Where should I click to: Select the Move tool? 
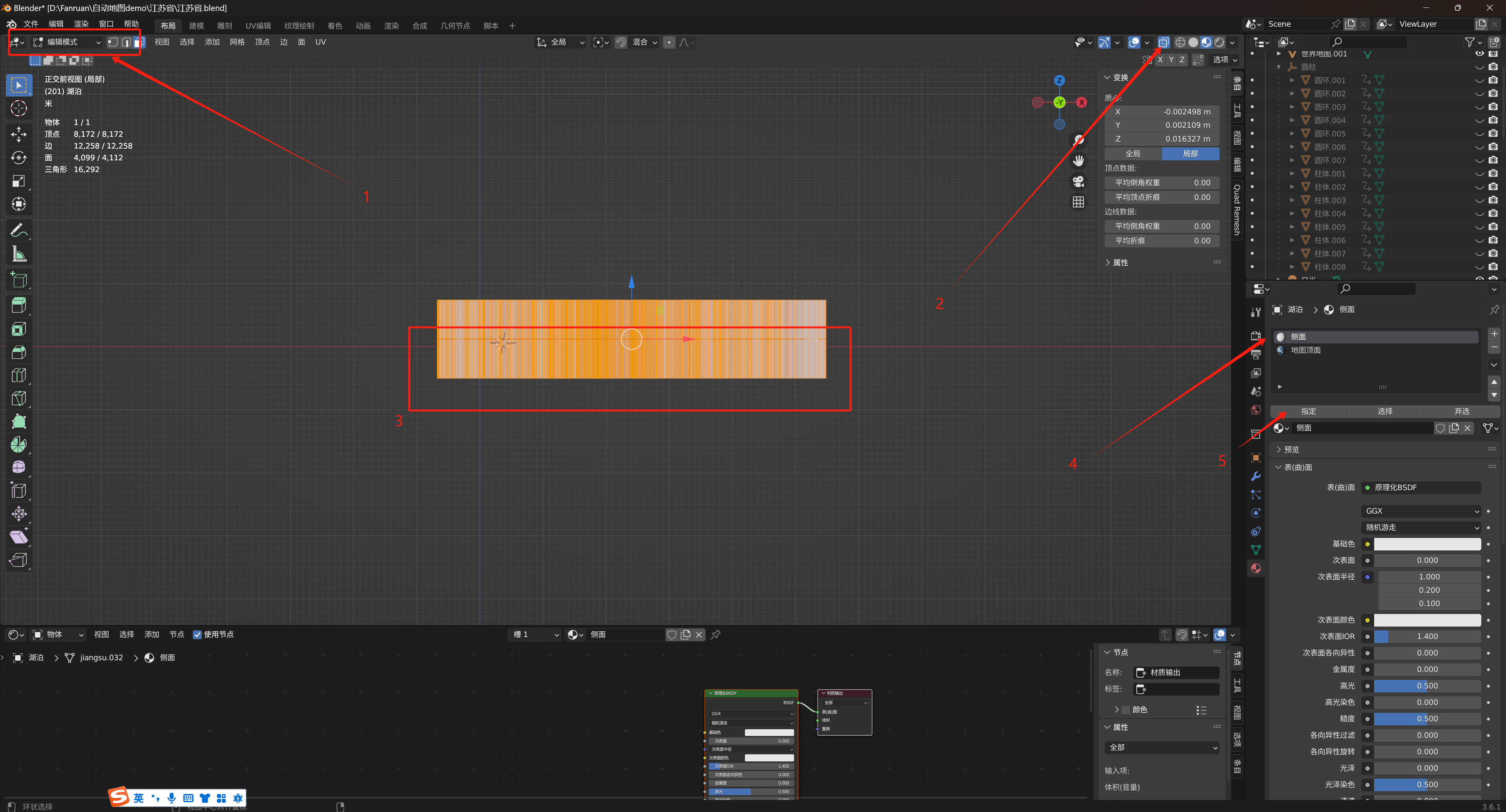19,134
